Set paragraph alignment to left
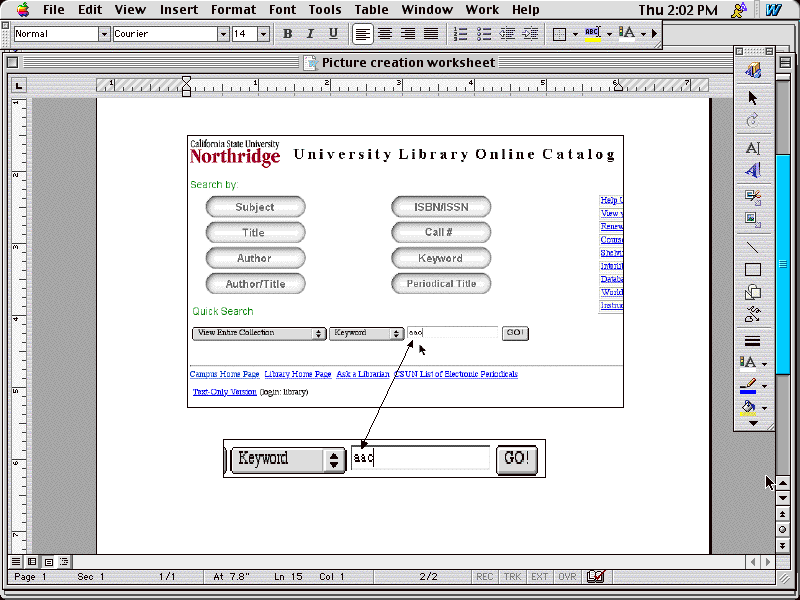This screenshot has width=800, height=600. 362,34
